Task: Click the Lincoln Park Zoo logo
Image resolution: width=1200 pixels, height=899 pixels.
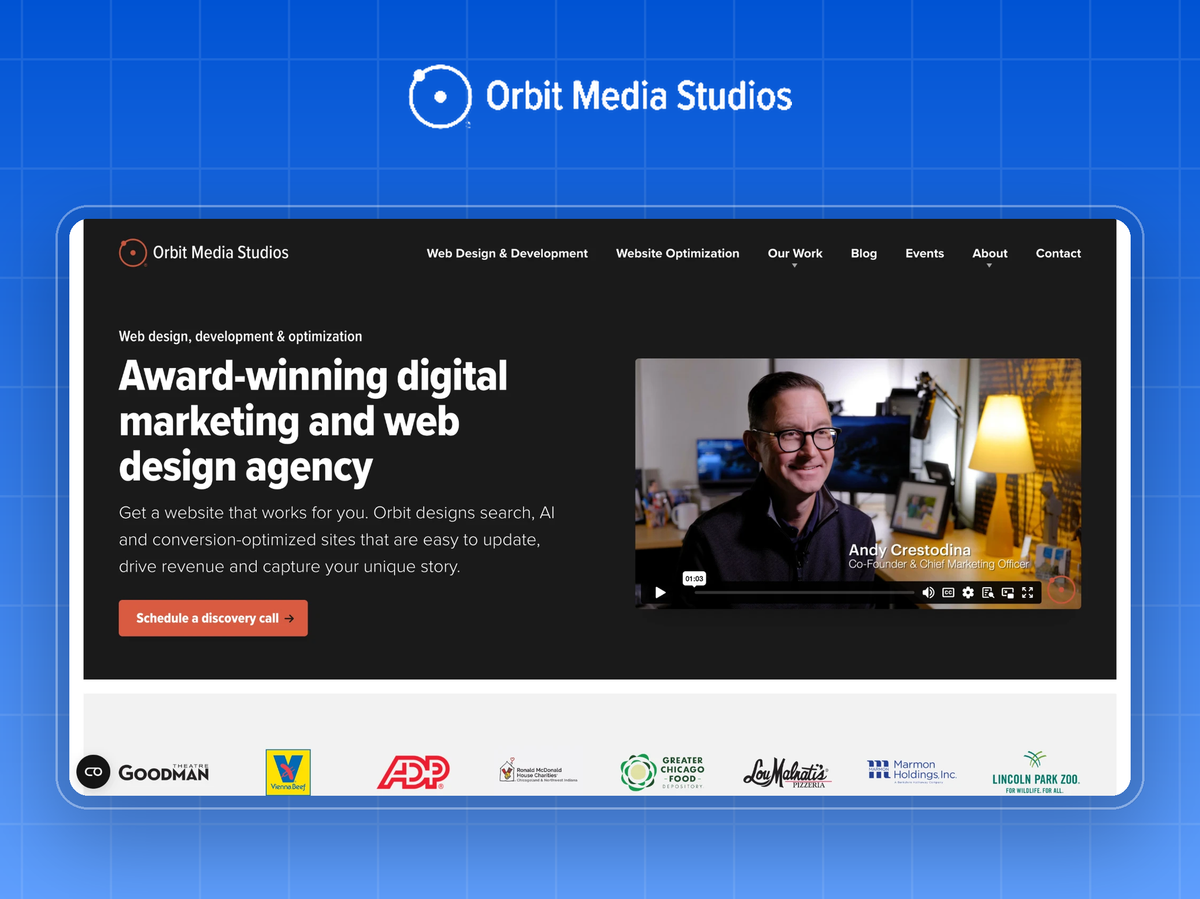Action: point(1036,772)
